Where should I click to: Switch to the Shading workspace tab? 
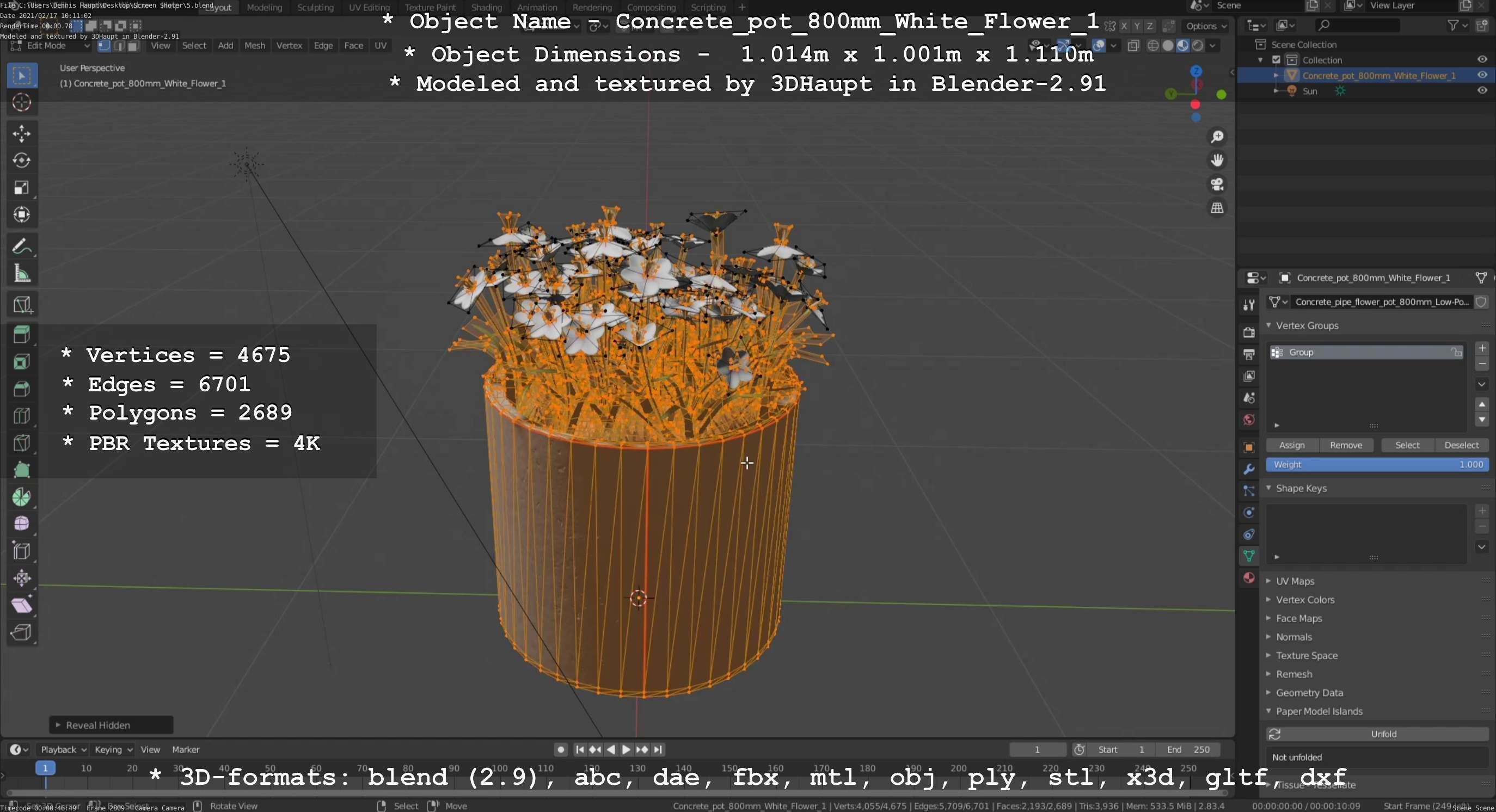click(486, 8)
